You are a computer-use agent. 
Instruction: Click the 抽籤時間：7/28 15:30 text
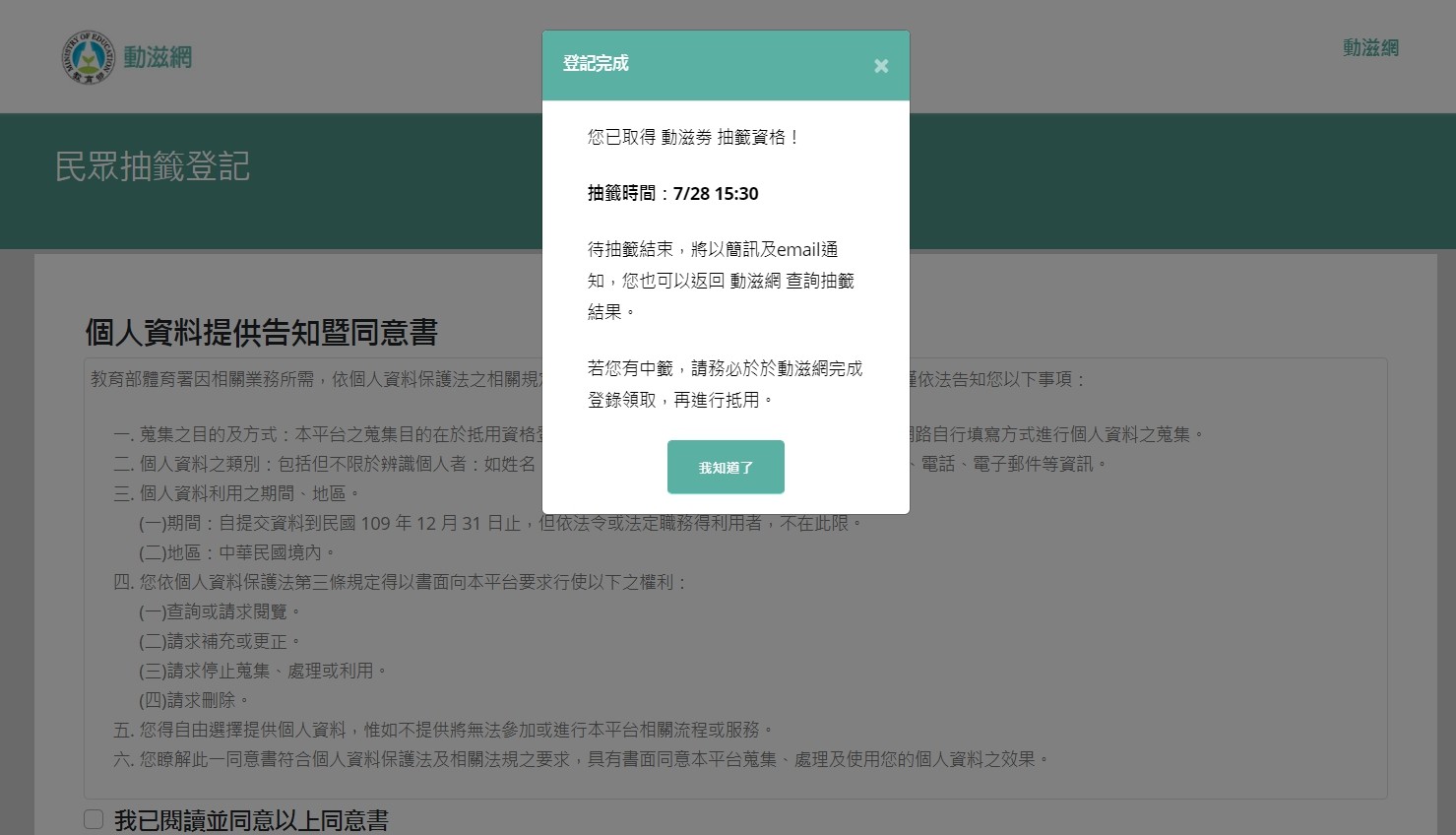[673, 193]
